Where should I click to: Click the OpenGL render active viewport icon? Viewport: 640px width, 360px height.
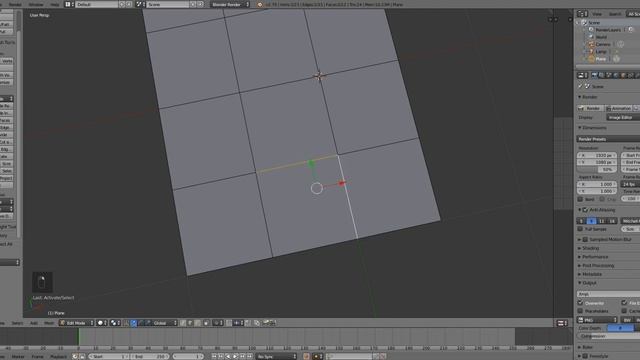pyautogui.click(x=266, y=323)
